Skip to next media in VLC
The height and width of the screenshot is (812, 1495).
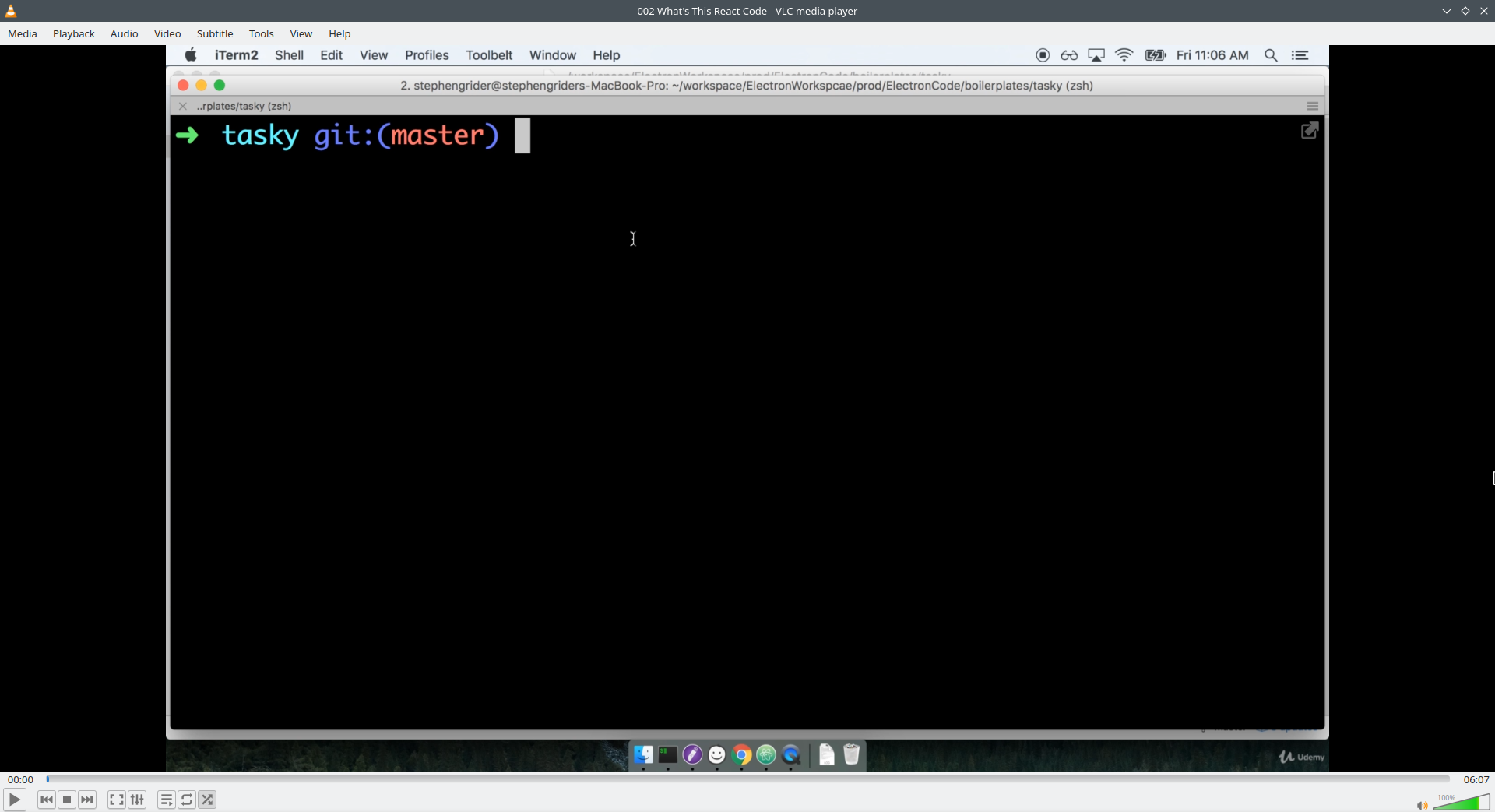87,800
